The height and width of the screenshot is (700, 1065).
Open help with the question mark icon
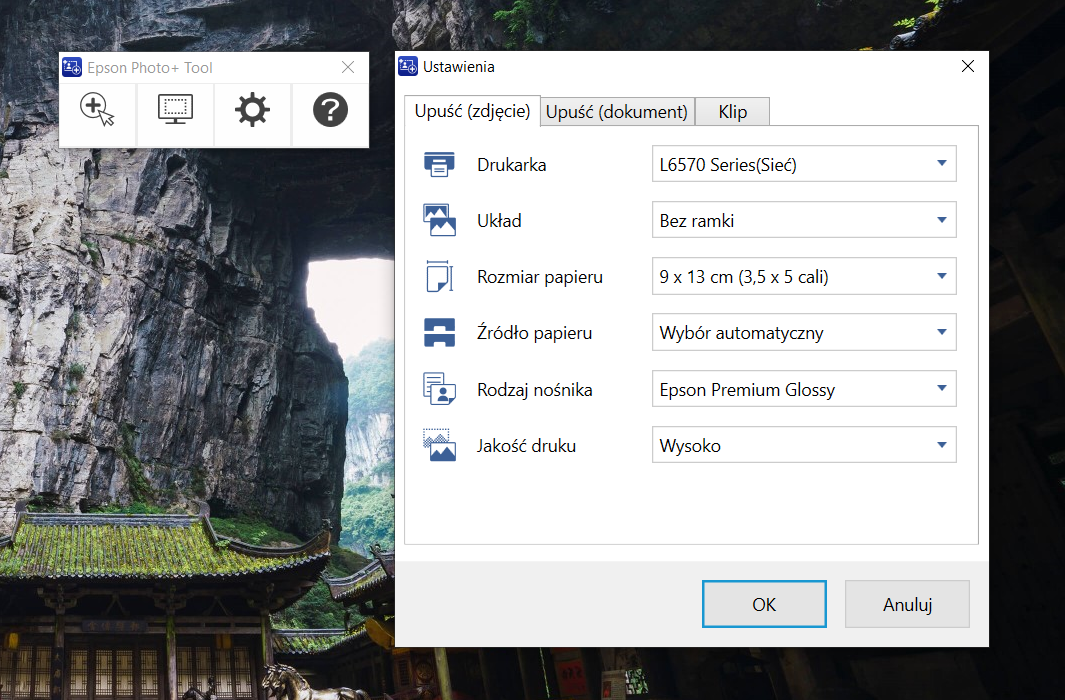tap(330, 110)
